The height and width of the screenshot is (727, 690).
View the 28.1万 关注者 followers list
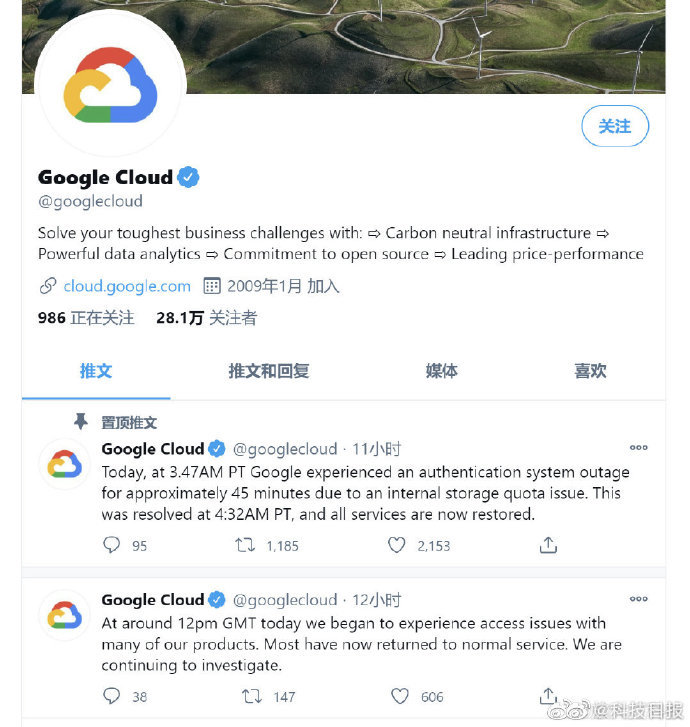pyautogui.click(x=206, y=318)
